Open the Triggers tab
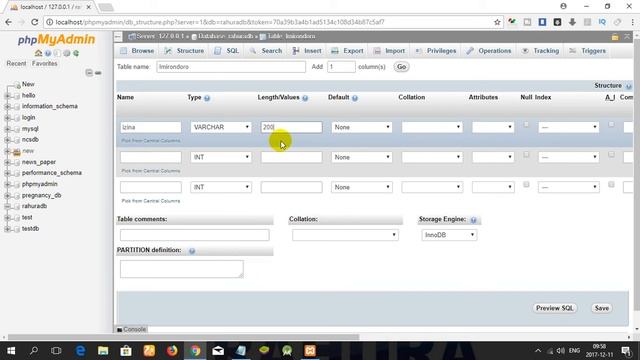The width and height of the screenshot is (640, 360). 588,51
